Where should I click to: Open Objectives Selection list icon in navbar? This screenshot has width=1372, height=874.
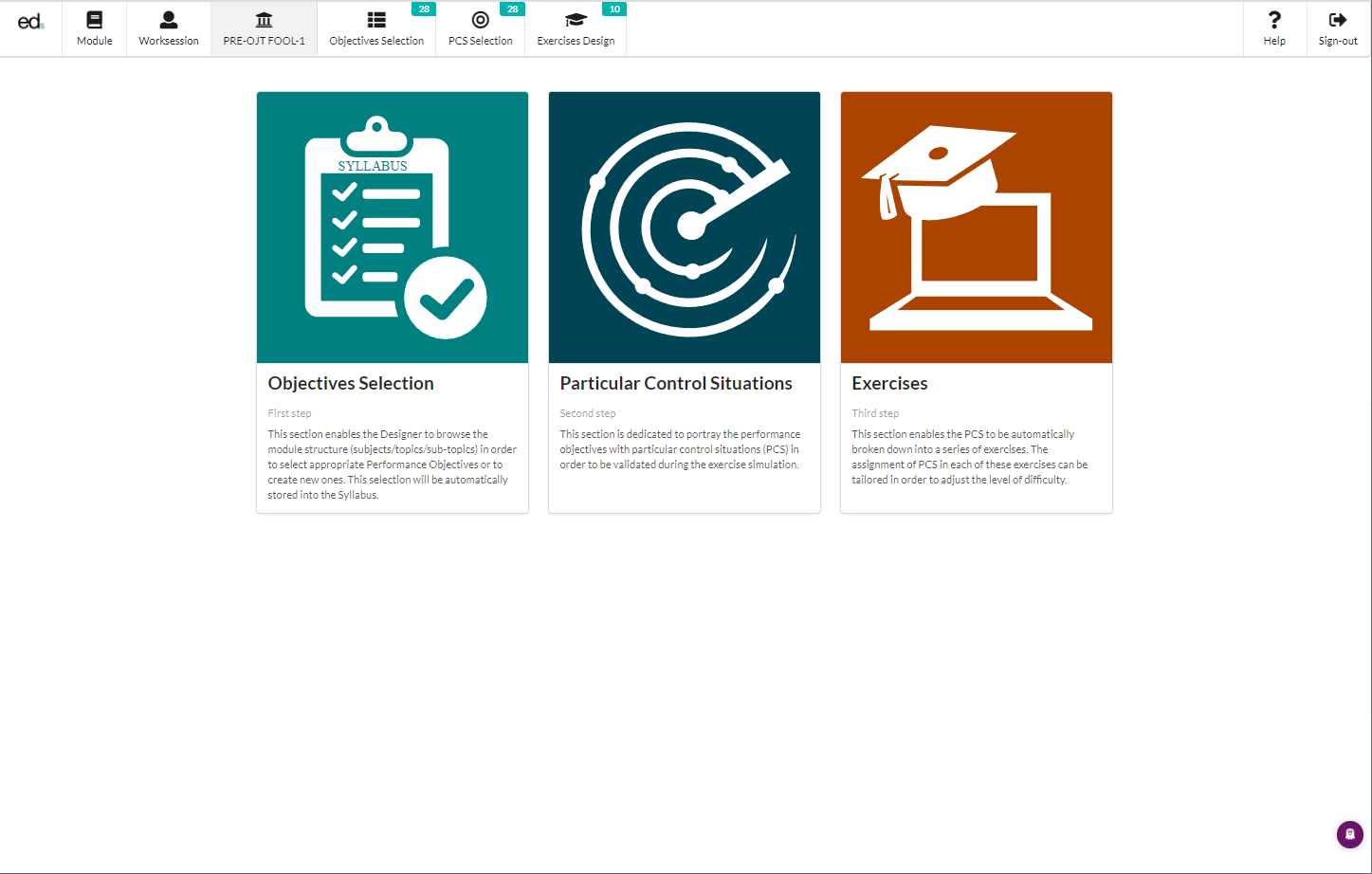(x=376, y=20)
